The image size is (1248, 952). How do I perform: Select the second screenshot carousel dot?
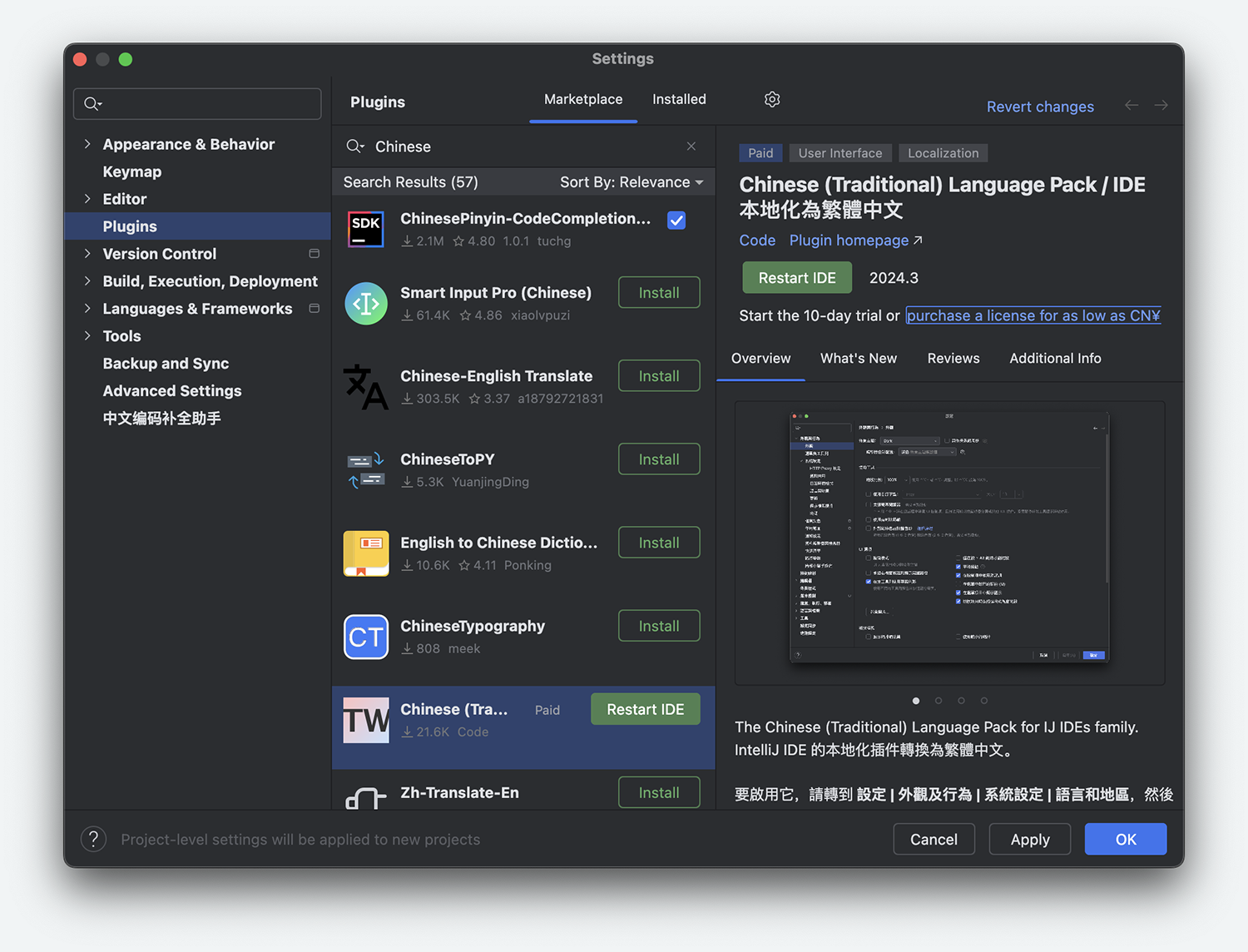click(938, 701)
